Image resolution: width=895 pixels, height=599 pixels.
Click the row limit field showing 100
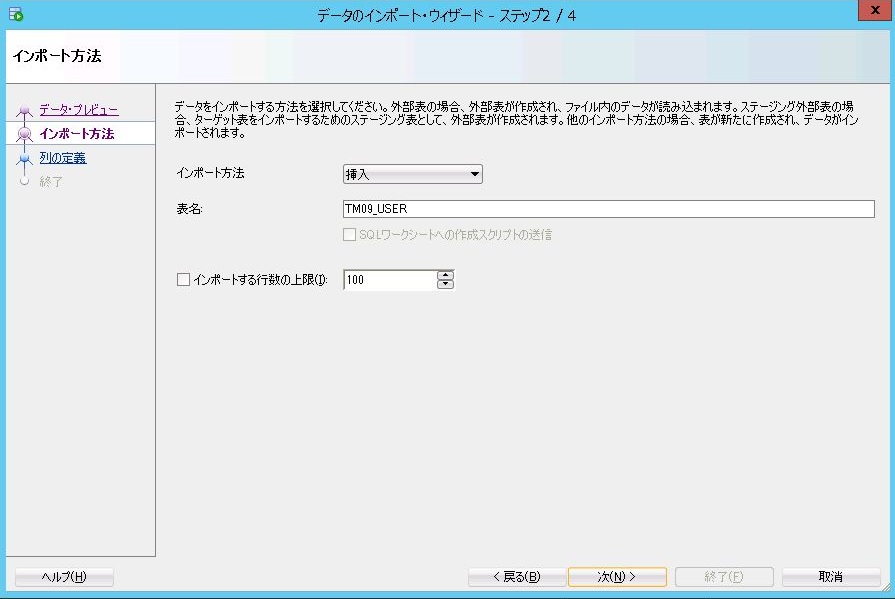click(x=389, y=280)
